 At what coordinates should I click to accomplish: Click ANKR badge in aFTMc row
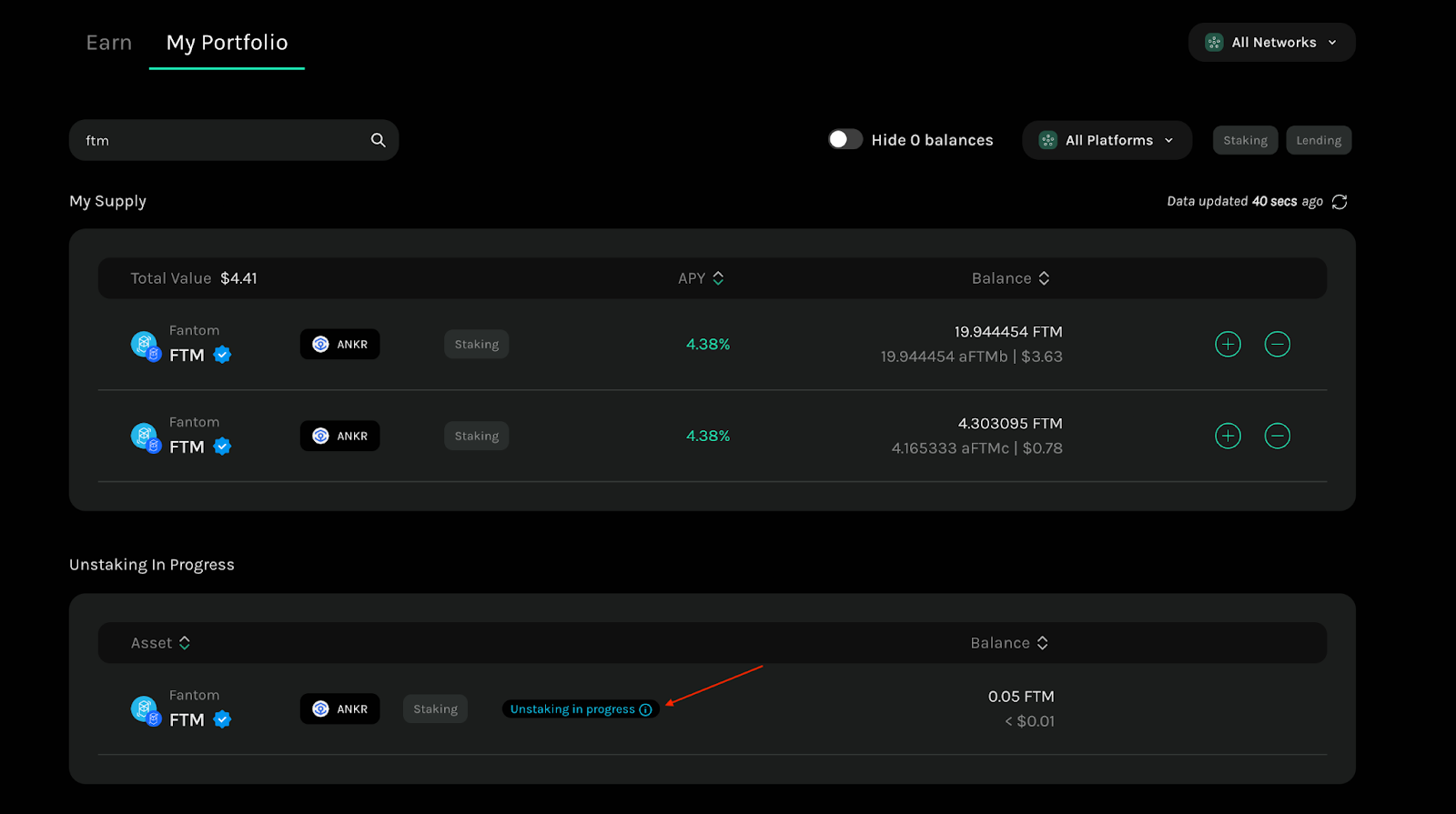pyautogui.click(x=339, y=437)
